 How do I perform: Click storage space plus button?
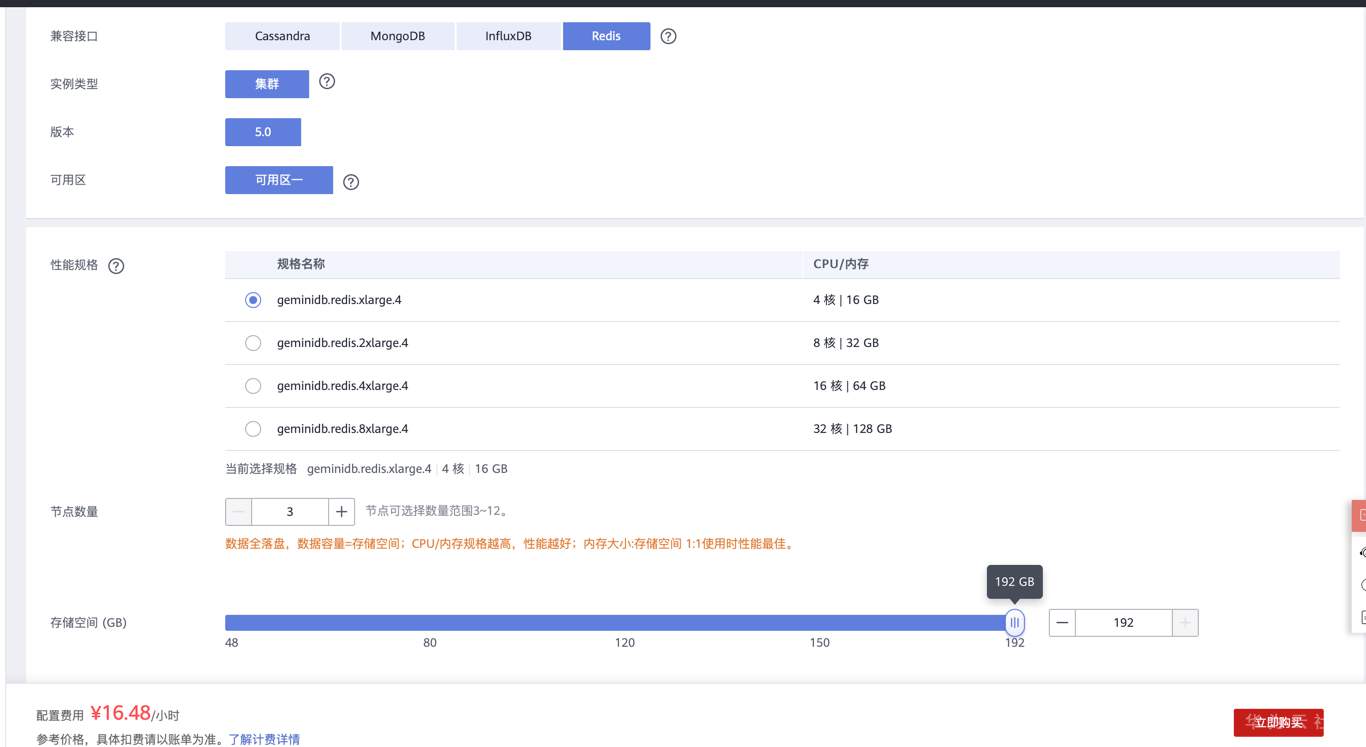click(1185, 622)
